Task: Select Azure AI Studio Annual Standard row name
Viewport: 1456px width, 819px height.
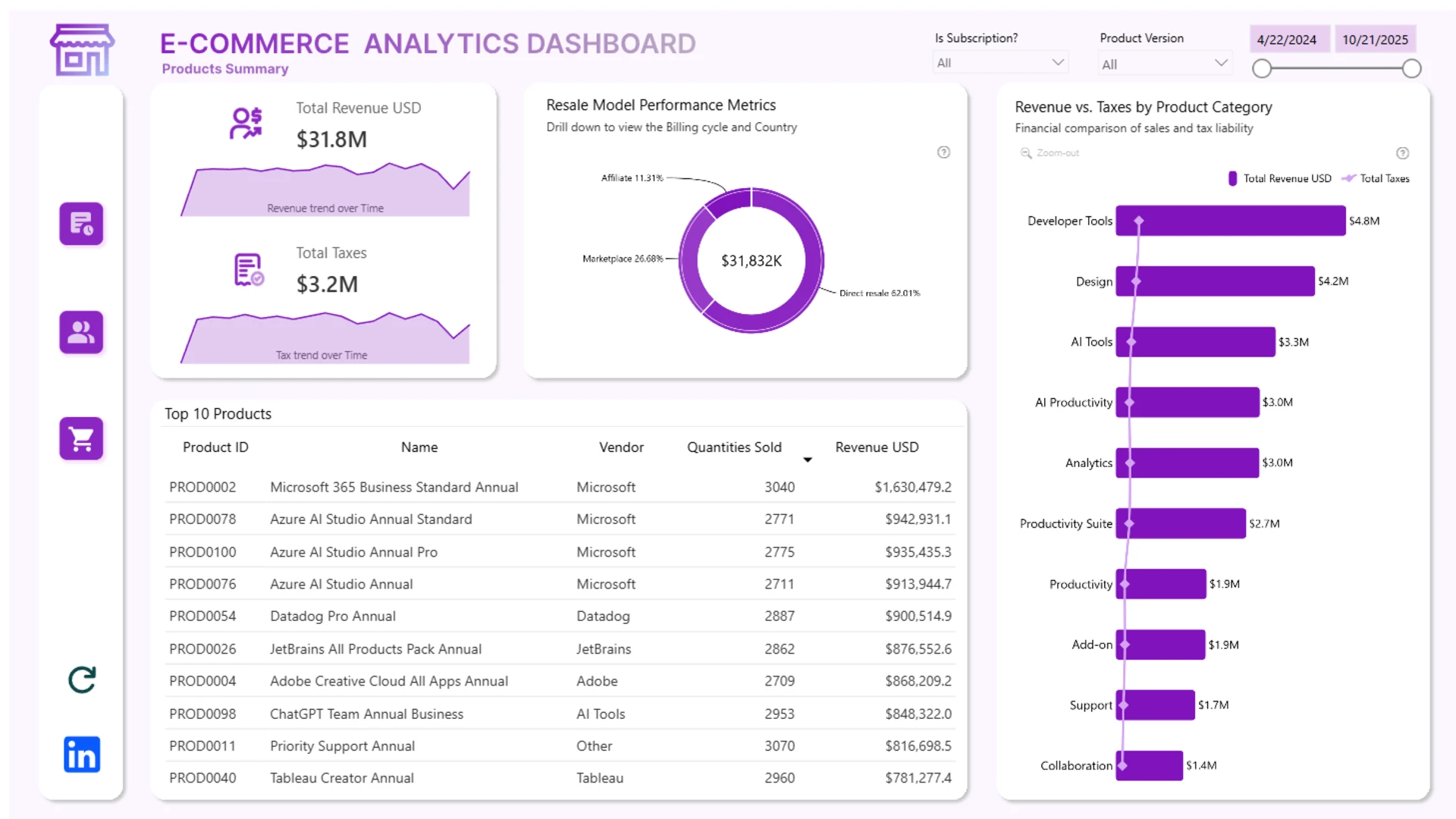Action: [x=371, y=519]
